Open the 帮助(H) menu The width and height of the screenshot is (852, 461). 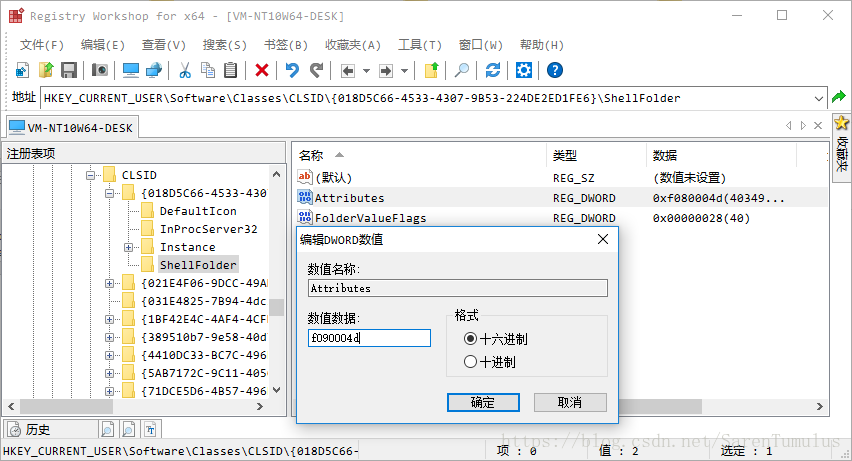(x=541, y=45)
